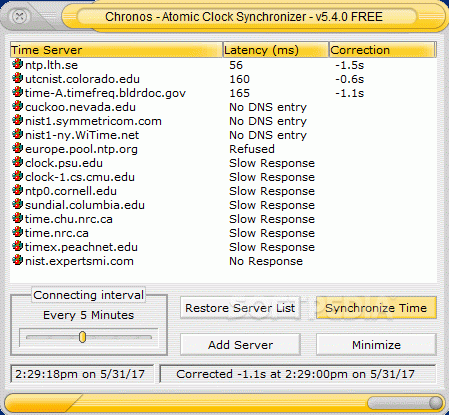
Task: Click the latency value 56
Action: coord(236,65)
